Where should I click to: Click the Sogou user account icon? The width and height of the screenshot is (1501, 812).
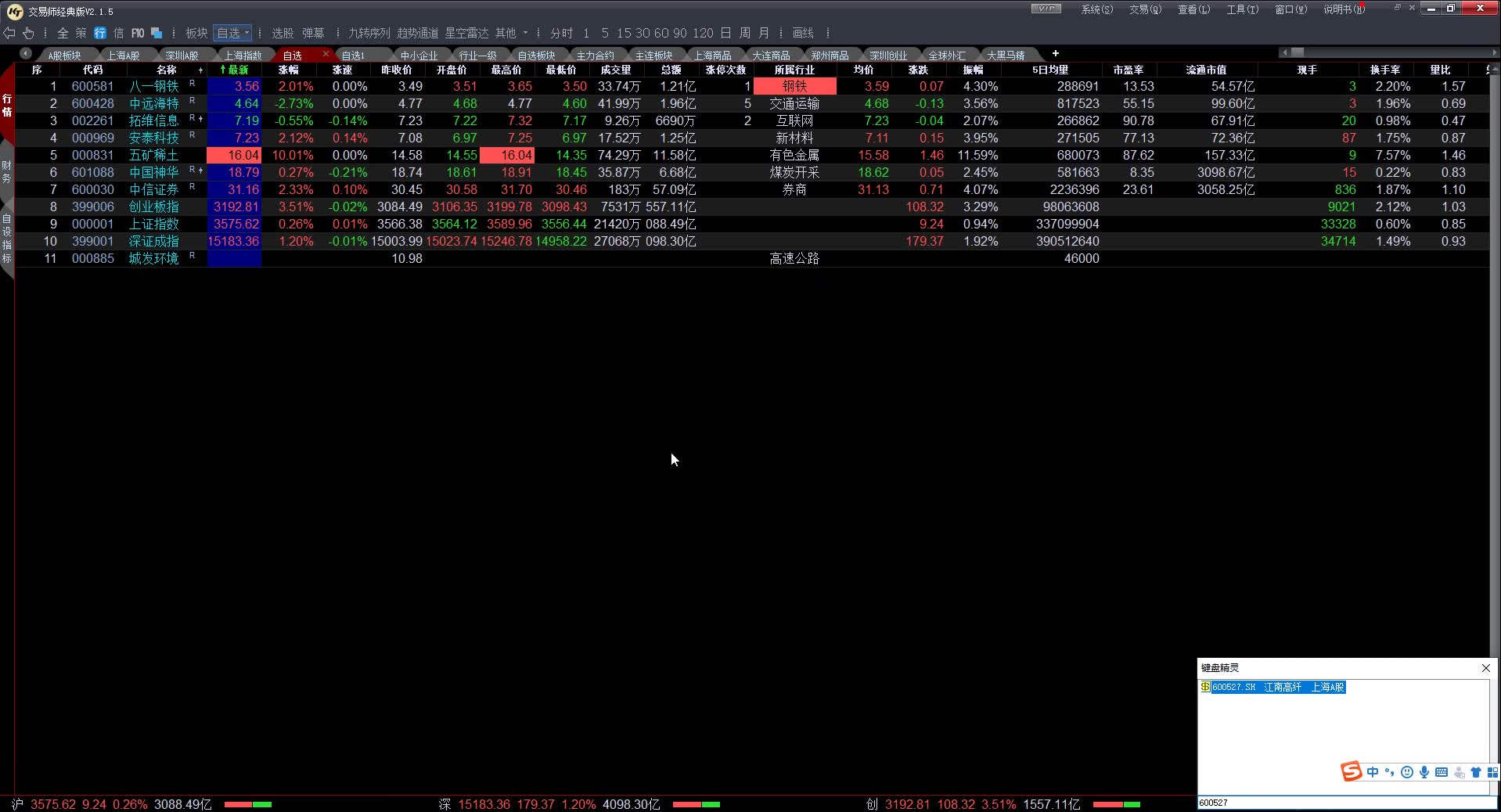1459,772
